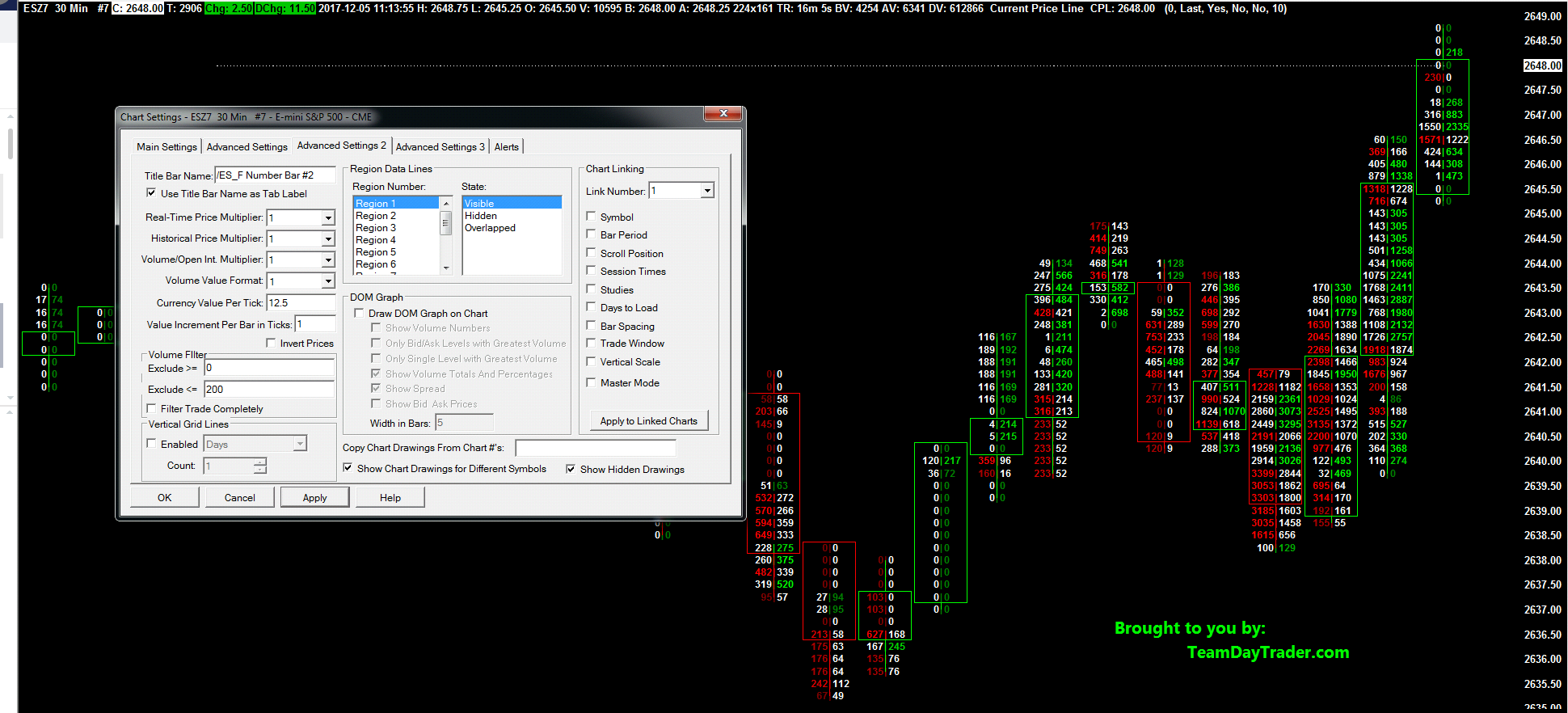Click the 2648.00 current price label on scale
The image size is (1568, 713).
pyautogui.click(x=1543, y=65)
